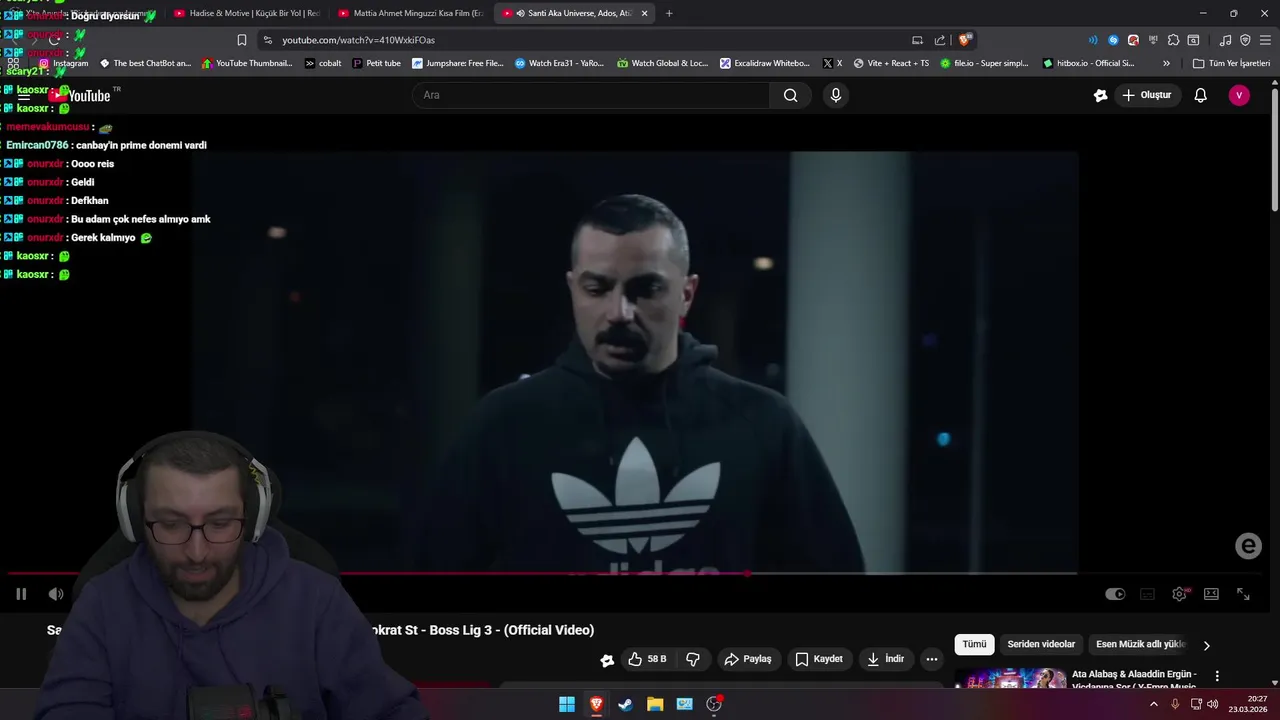The image size is (1280, 720).
Task: Mute the video with the speaker icon
Action: pos(56,594)
